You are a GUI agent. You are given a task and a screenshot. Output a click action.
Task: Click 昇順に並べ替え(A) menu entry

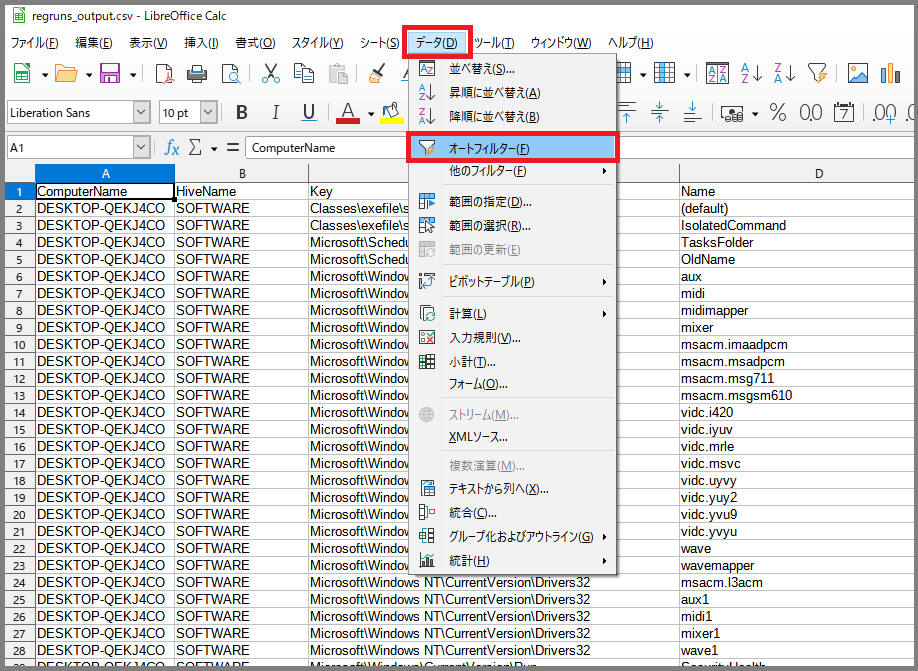[512, 93]
